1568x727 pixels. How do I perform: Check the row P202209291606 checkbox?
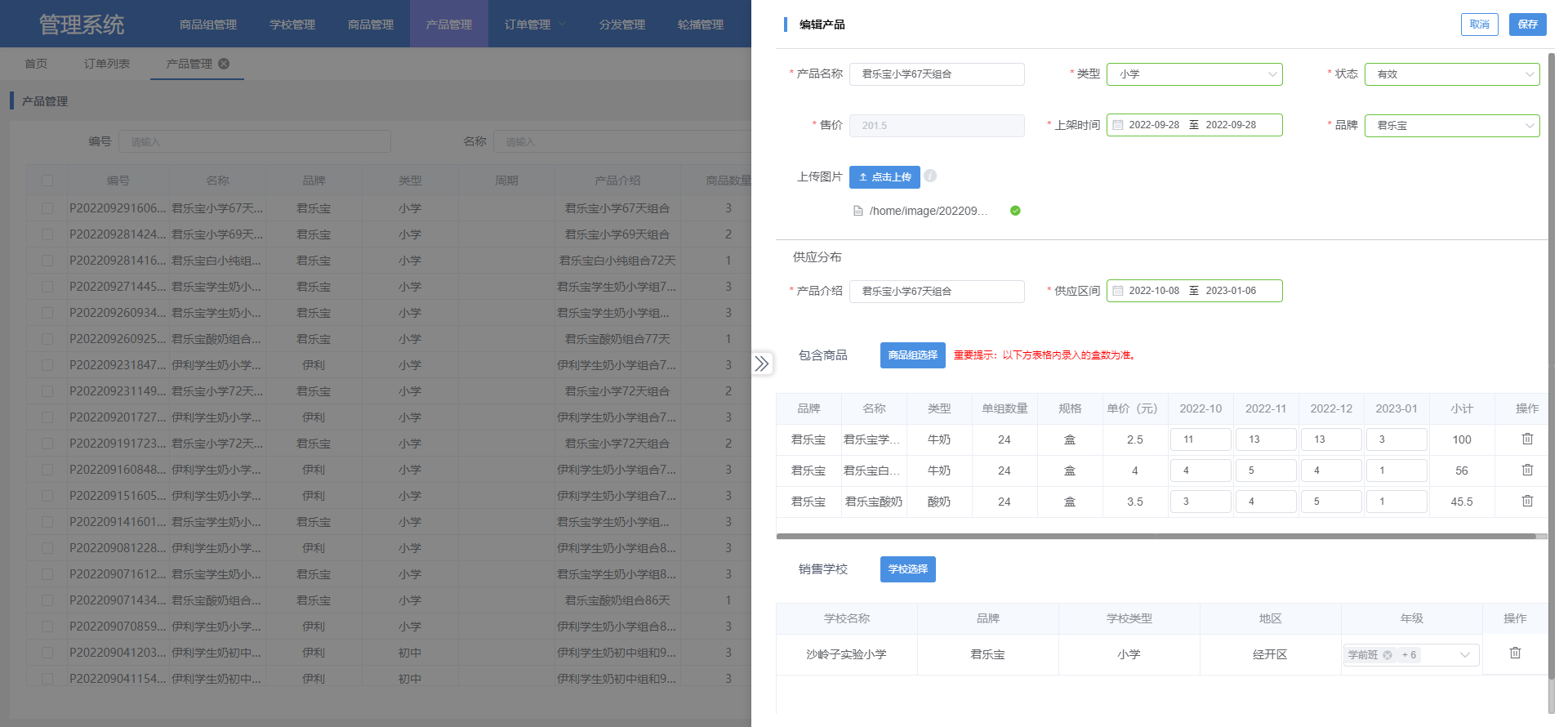coord(47,208)
